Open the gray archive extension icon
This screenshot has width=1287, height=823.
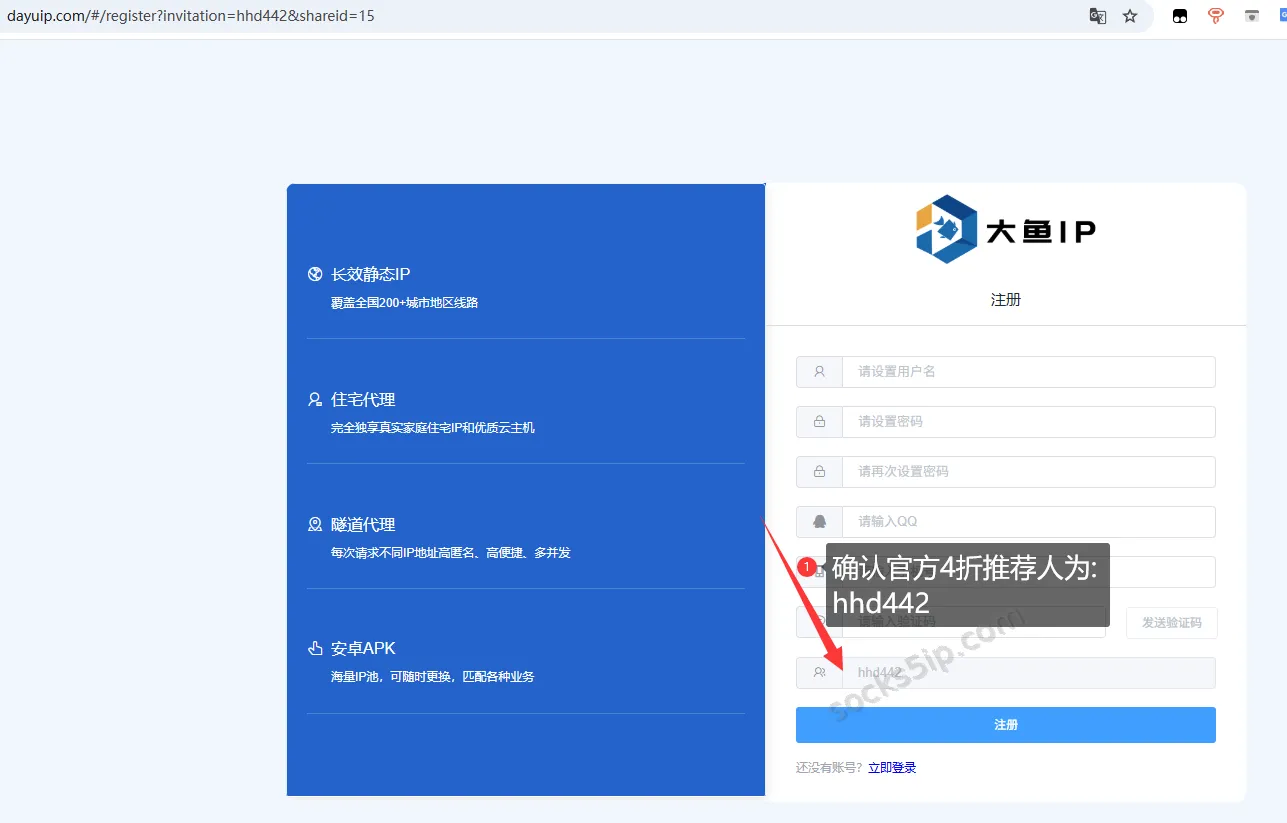(x=1251, y=16)
